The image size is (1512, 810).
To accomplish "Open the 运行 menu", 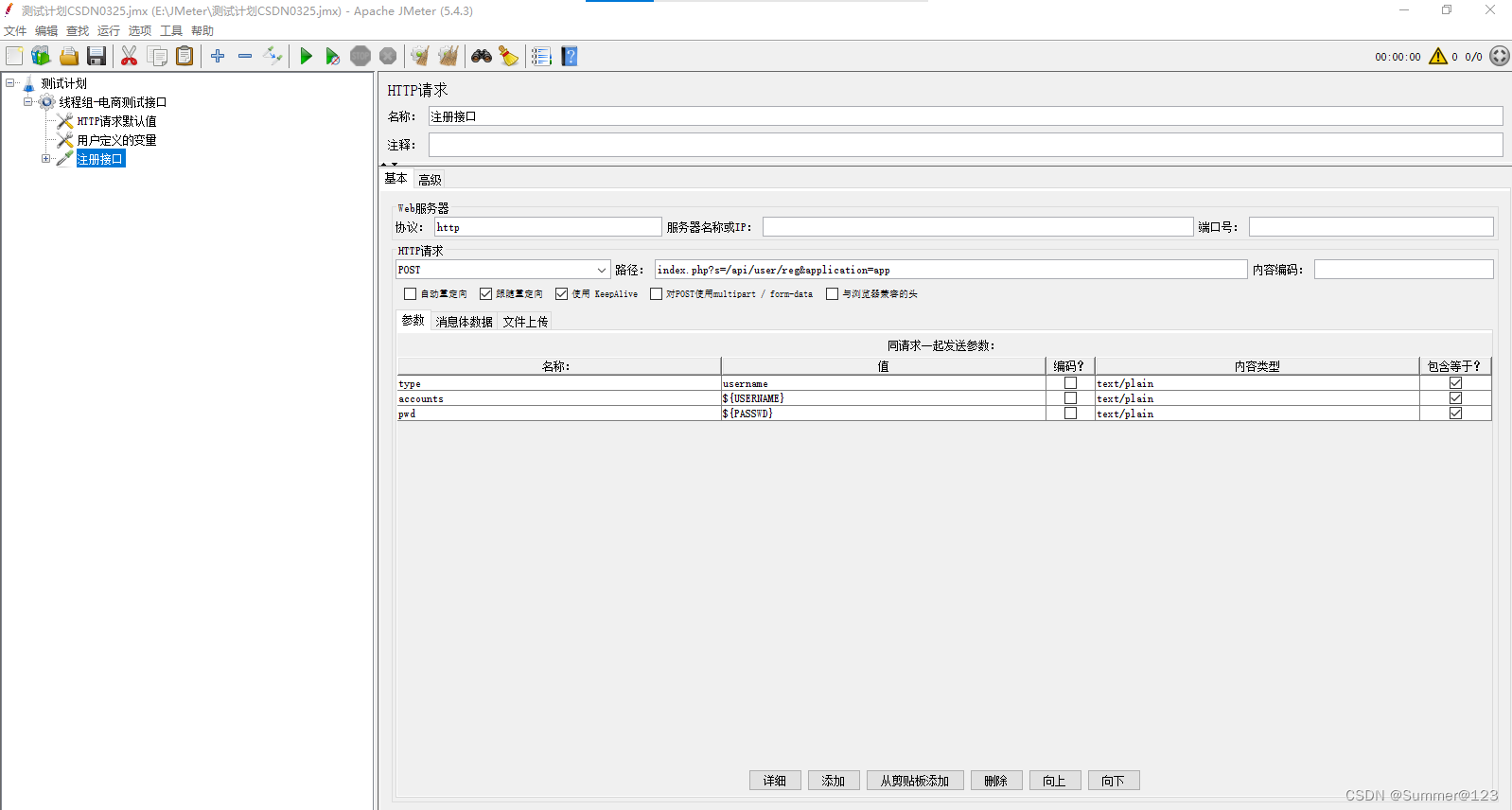I will pos(109,31).
